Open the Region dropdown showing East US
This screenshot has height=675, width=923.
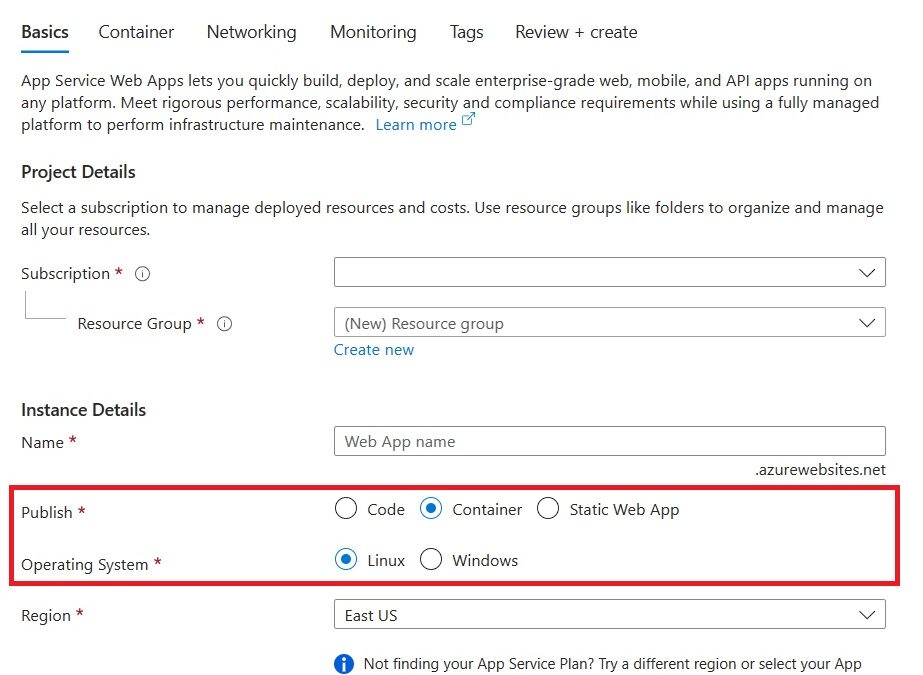(609, 614)
